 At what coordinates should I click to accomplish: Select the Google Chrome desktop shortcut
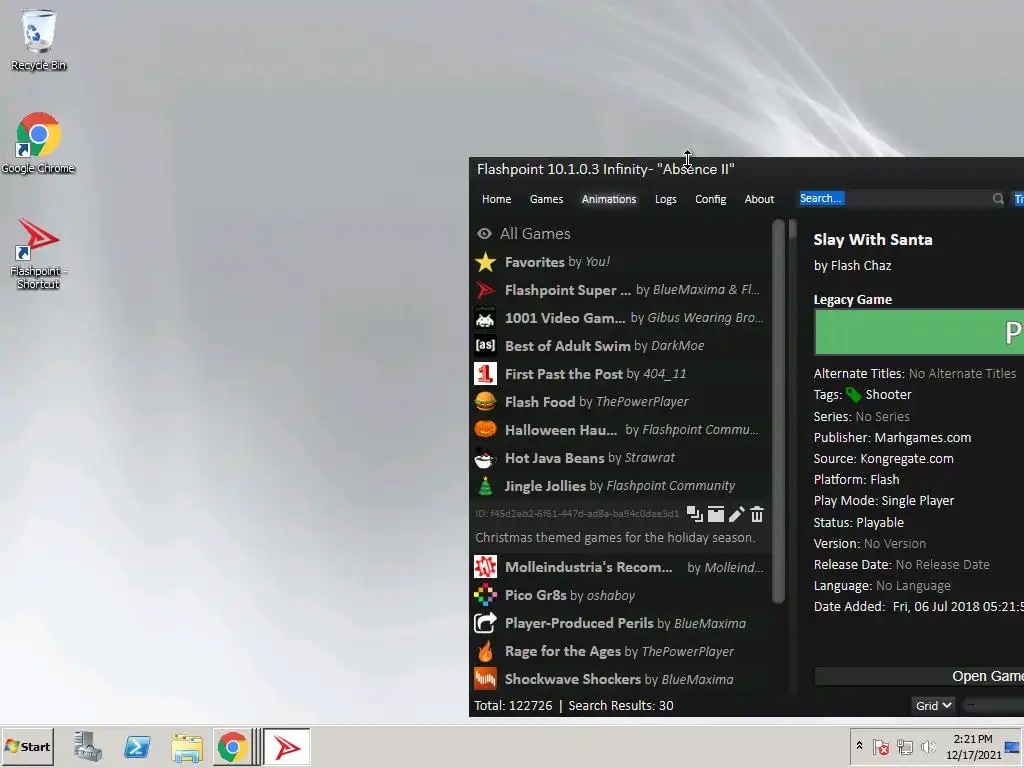pyautogui.click(x=38, y=143)
